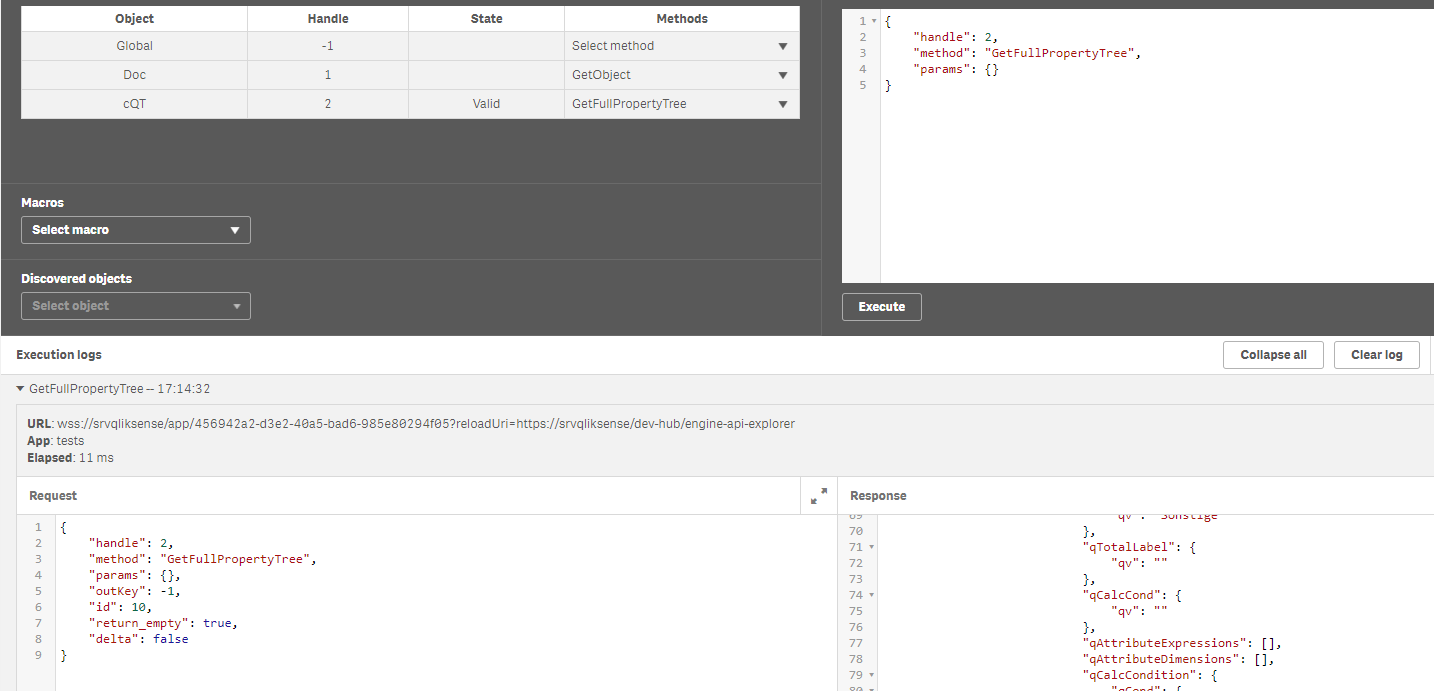Click the qAttributeExpressions line in Response
The height and width of the screenshot is (691, 1445).
coord(1180,643)
